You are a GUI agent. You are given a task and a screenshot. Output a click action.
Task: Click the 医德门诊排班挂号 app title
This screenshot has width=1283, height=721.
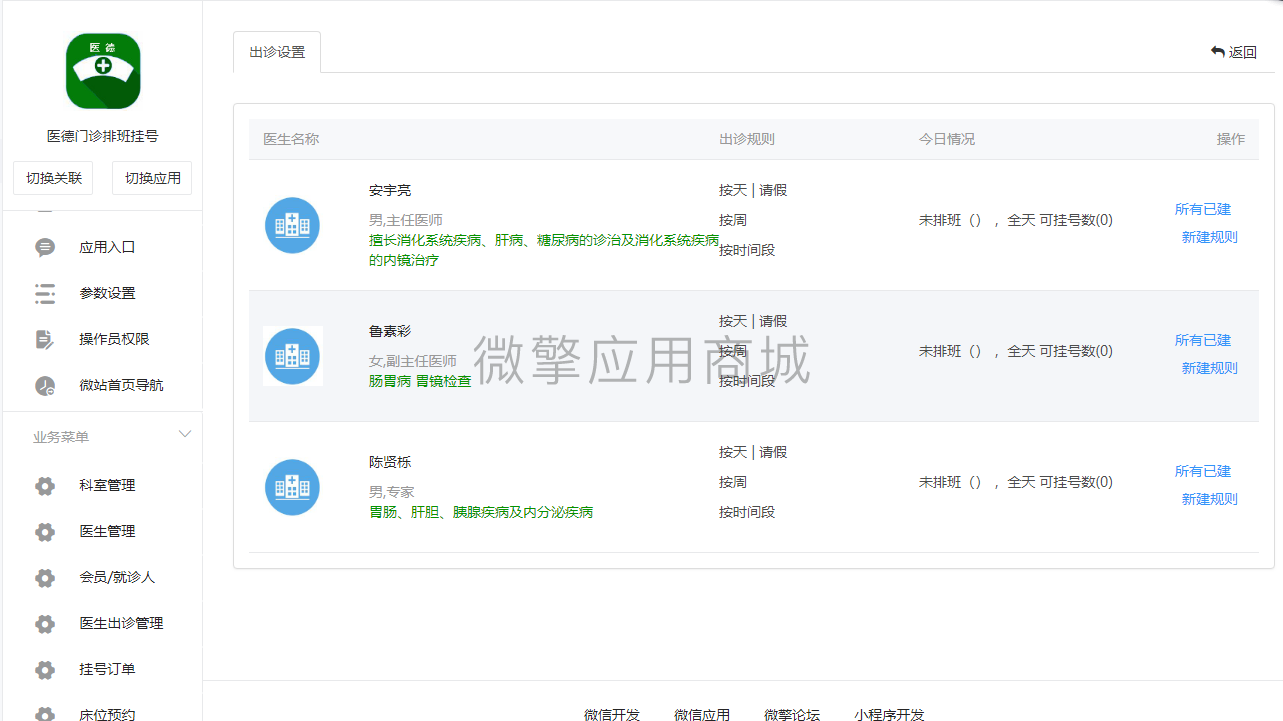point(103,136)
